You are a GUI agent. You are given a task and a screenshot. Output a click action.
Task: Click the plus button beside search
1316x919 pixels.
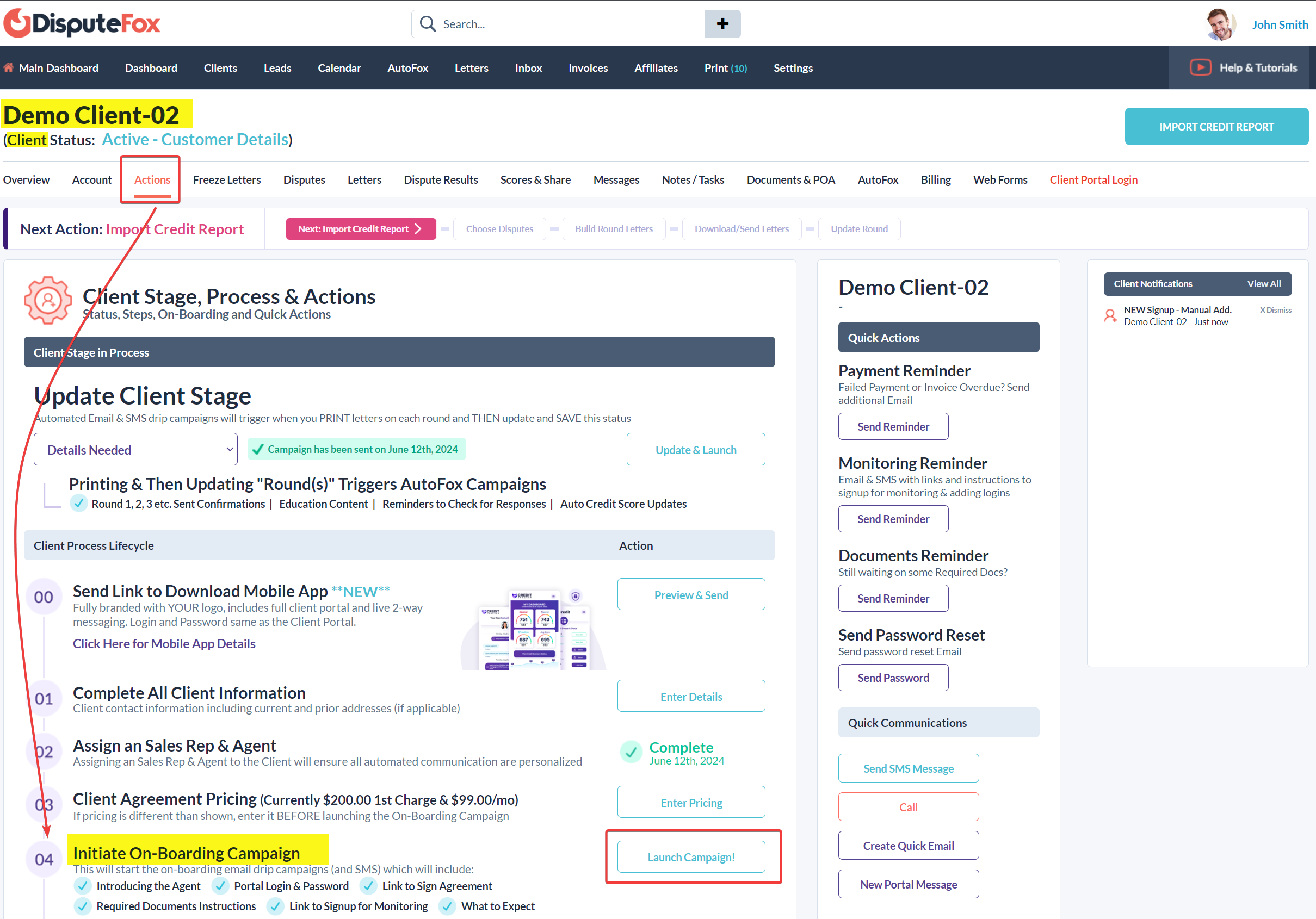[722, 24]
